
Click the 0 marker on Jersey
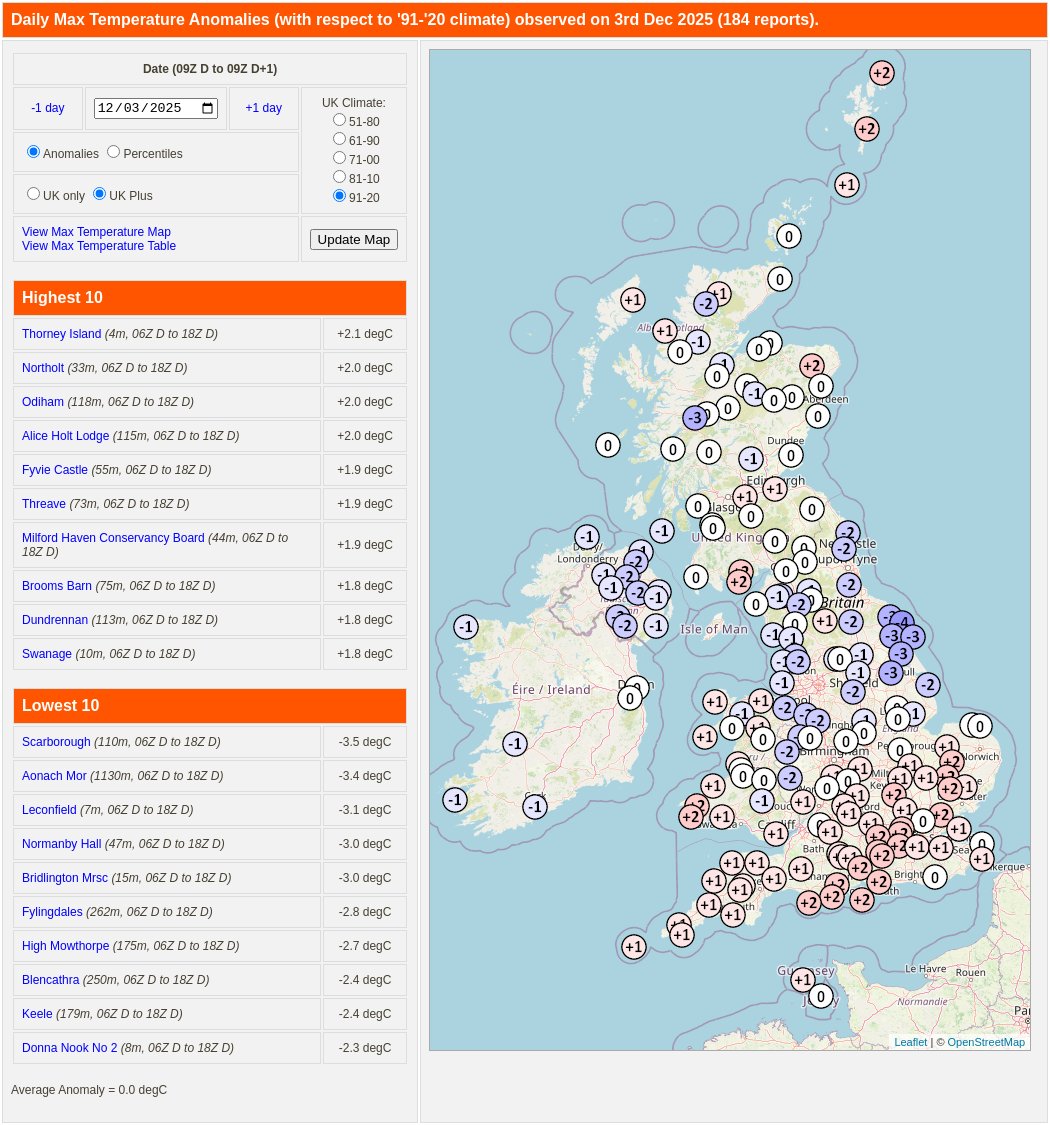tap(821, 996)
